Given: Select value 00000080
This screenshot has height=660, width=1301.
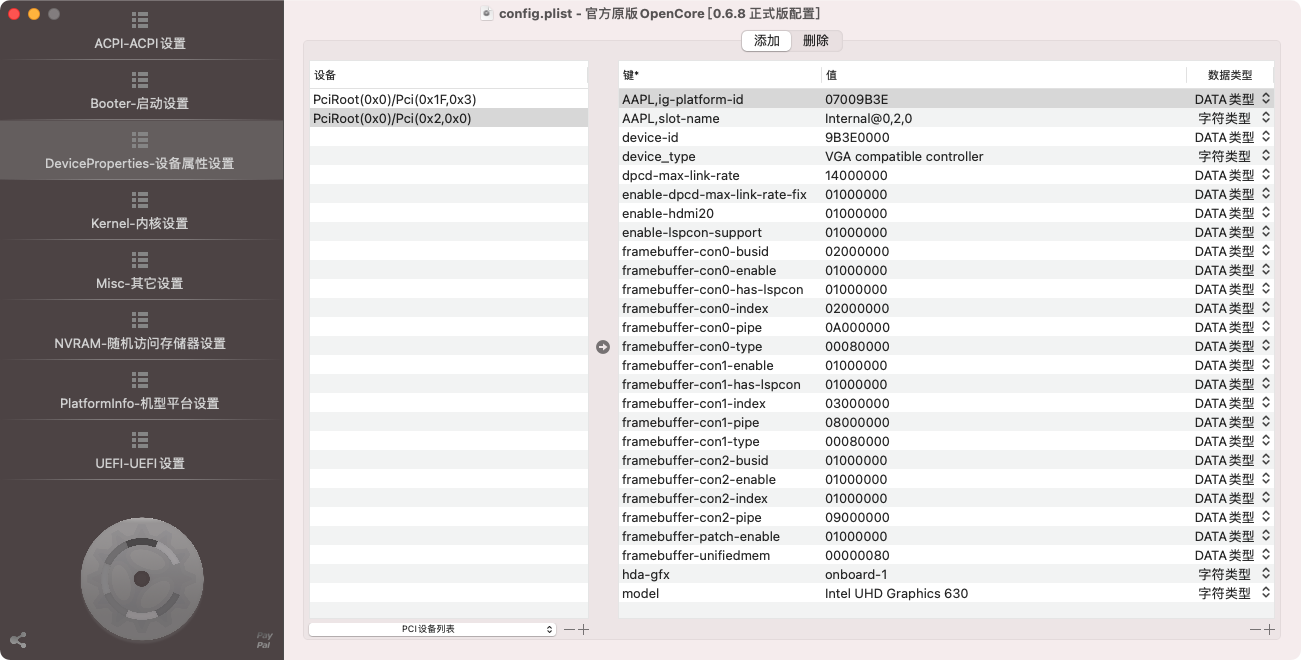Looking at the screenshot, I should pyautogui.click(x=857, y=555).
